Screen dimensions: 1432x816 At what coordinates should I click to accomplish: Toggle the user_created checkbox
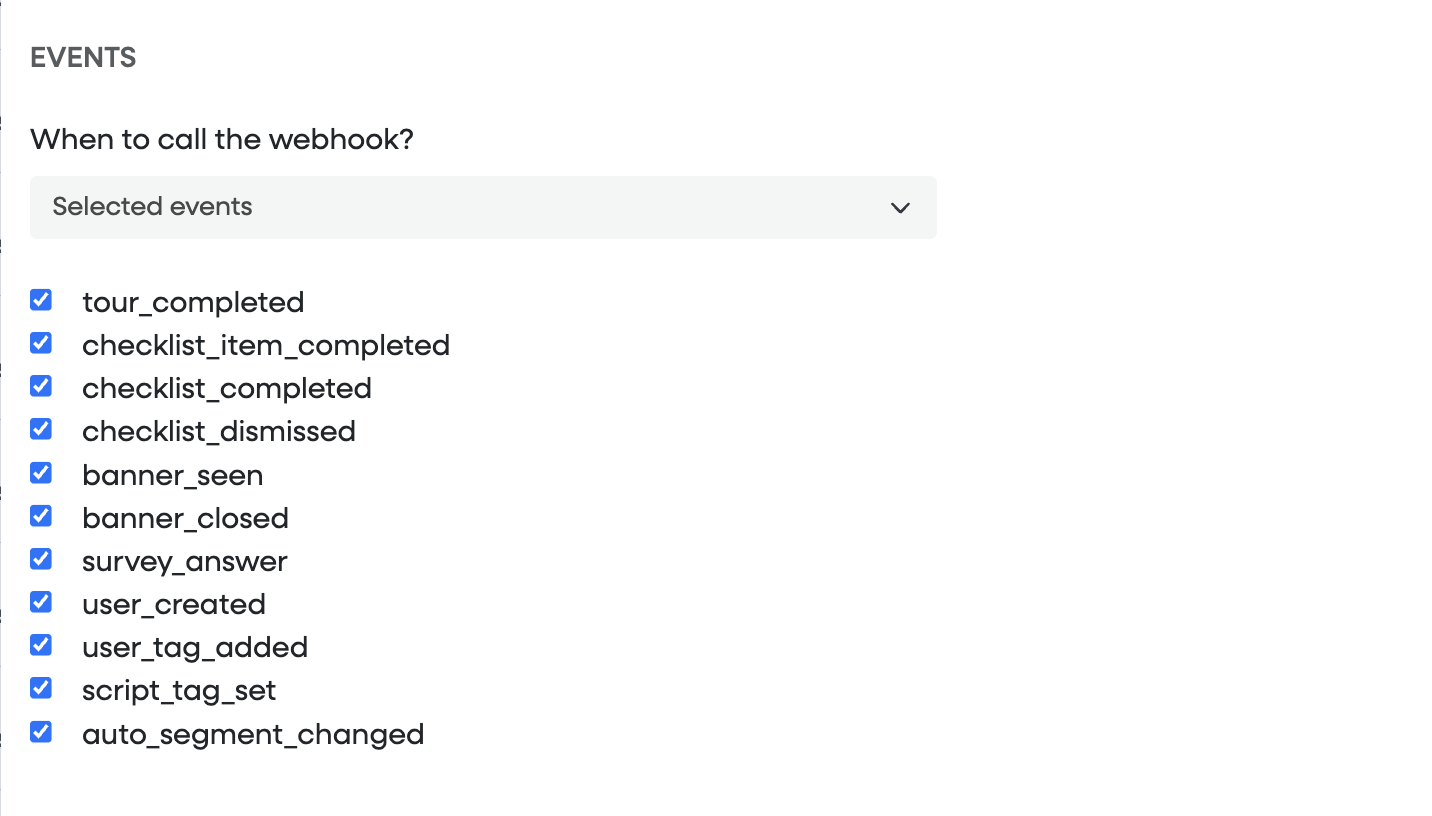[41, 602]
